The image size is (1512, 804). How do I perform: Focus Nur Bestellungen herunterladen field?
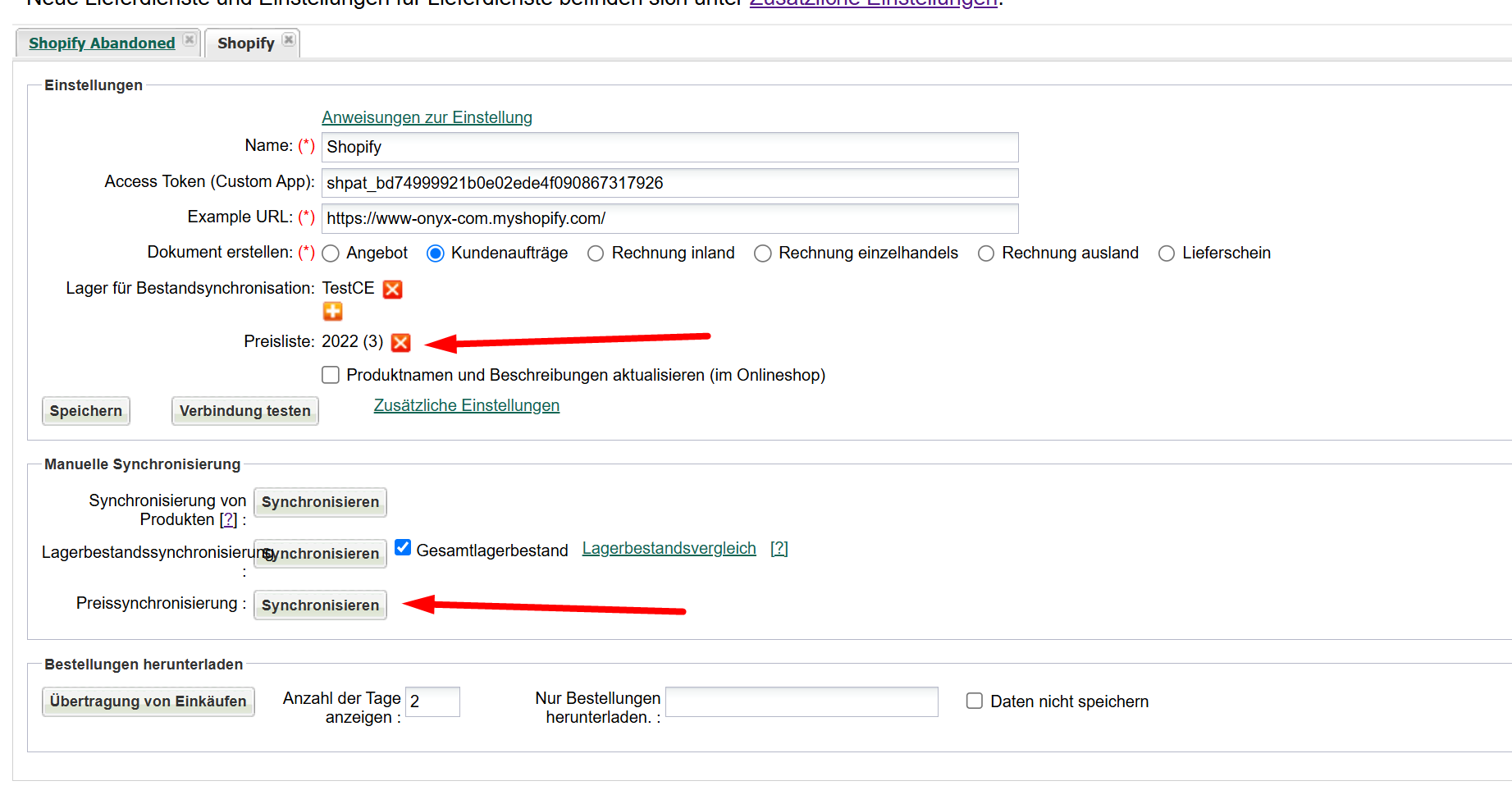tap(802, 701)
